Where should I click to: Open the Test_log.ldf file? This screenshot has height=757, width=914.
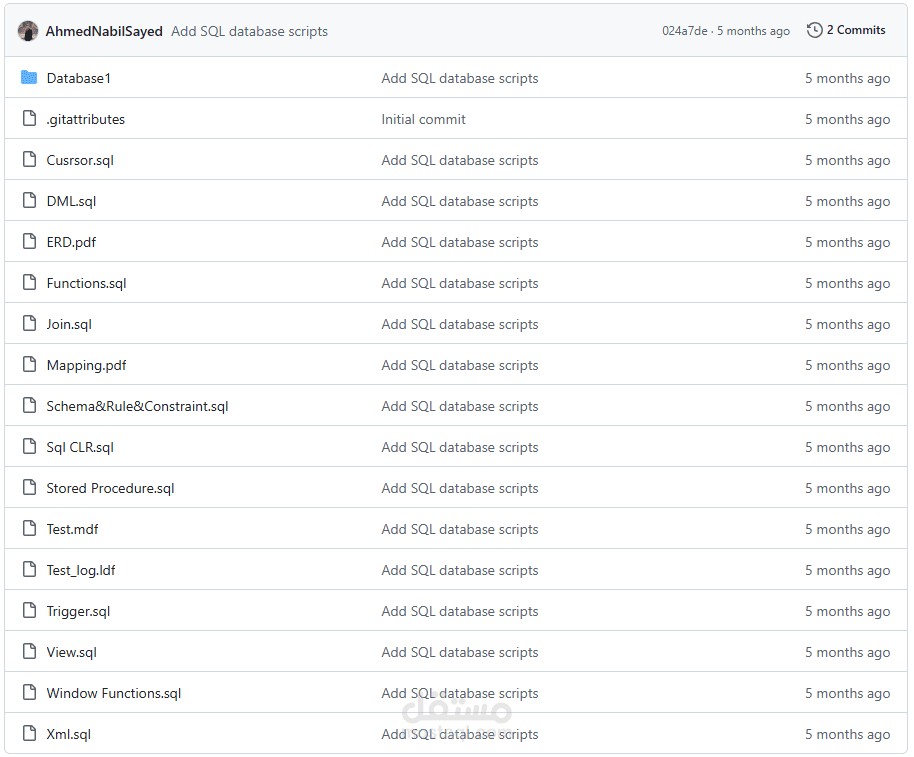tap(81, 571)
